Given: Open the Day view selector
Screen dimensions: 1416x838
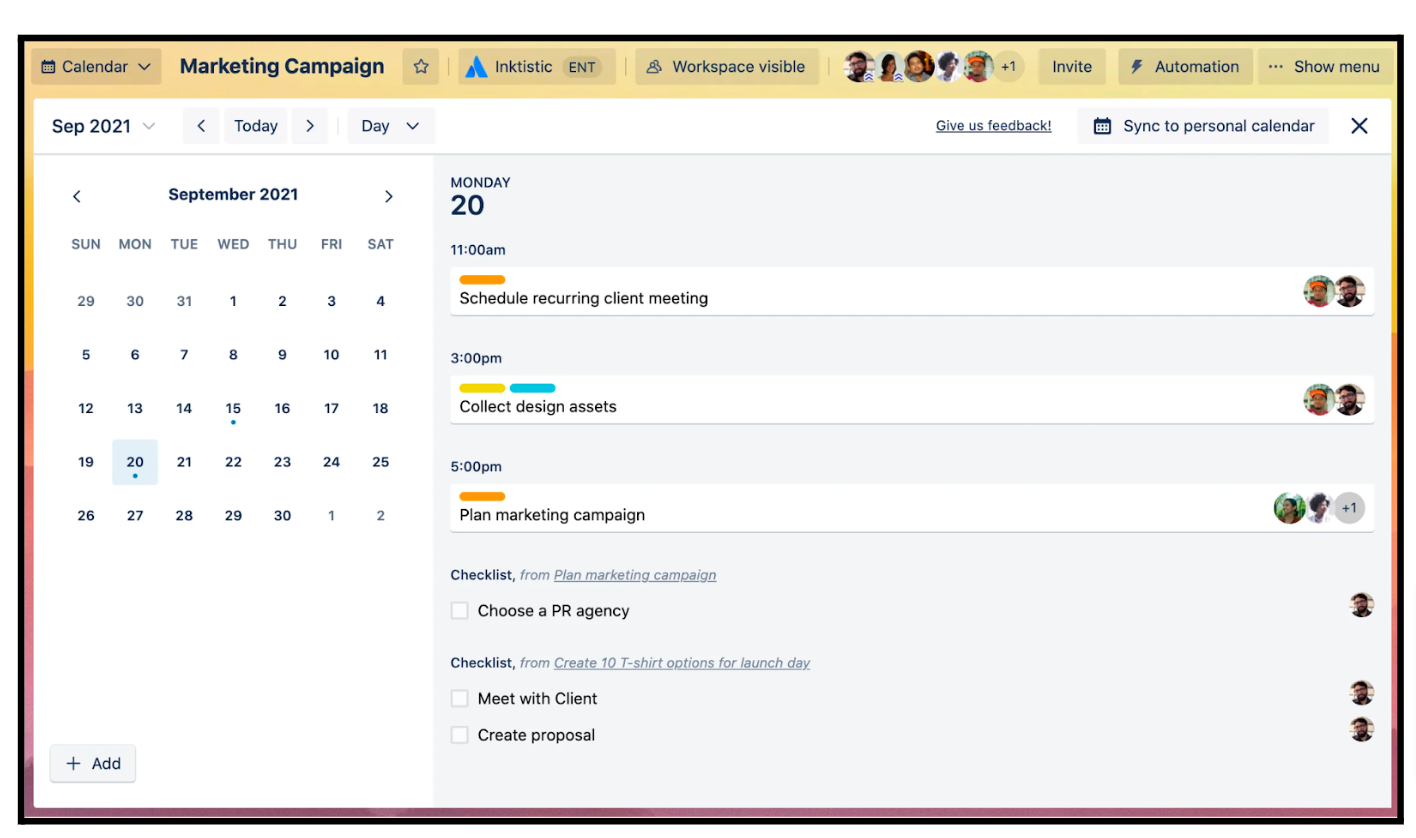Looking at the screenshot, I should point(390,125).
